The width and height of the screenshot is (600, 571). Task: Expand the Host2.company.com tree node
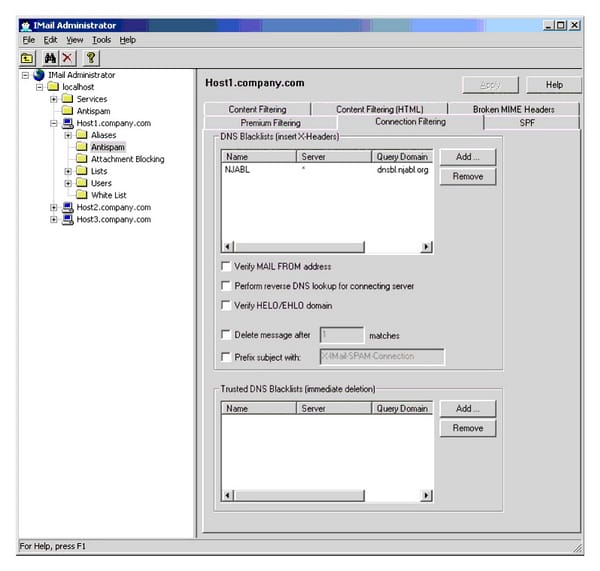click(x=54, y=207)
